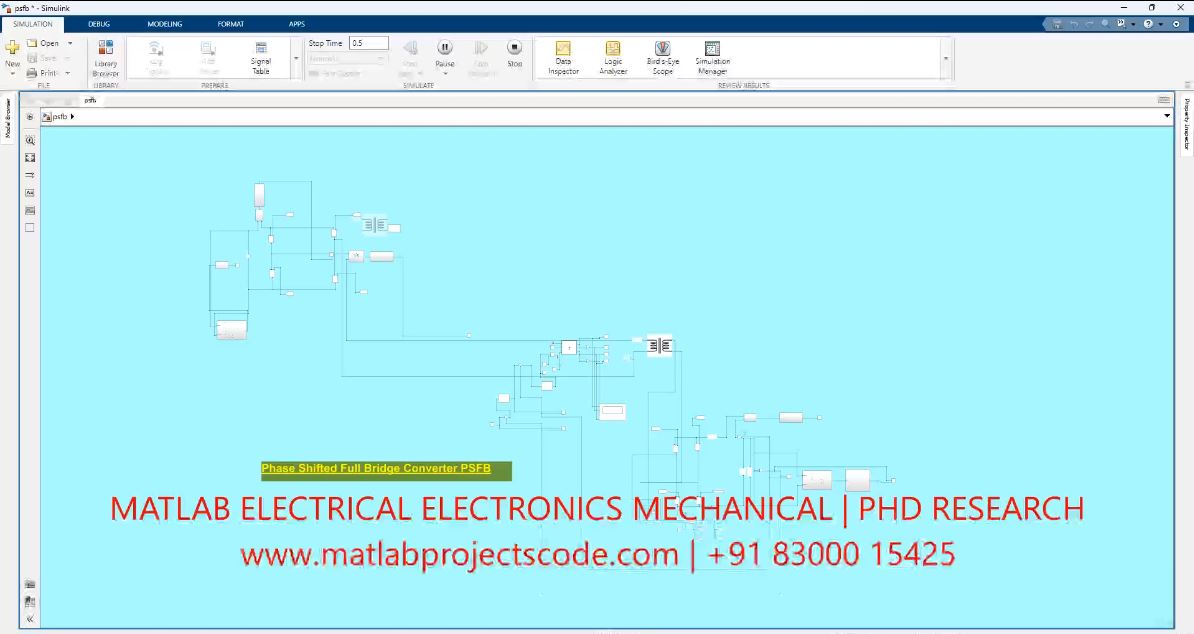The image size is (1194, 634).
Task: Select the upper transformer block
Action: (375, 225)
